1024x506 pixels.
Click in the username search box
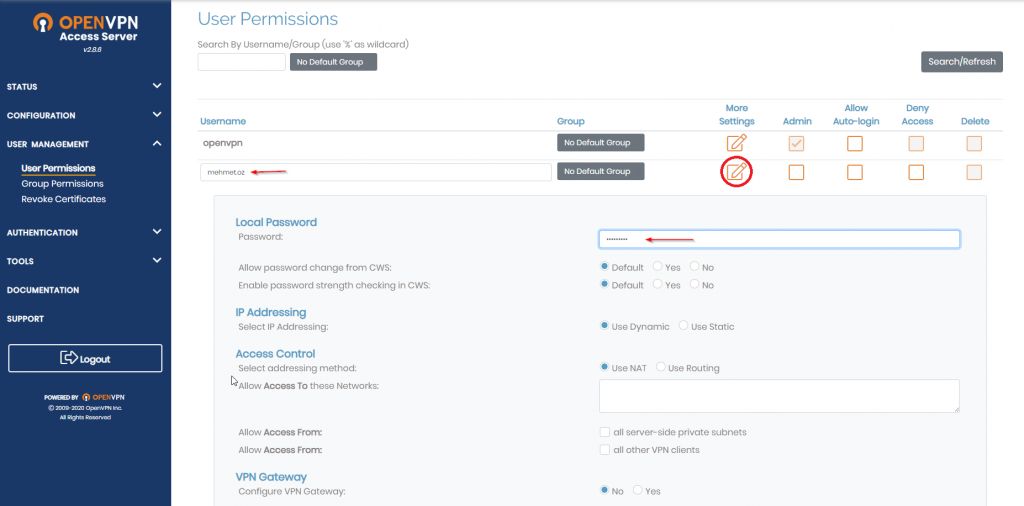[x=242, y=62]
